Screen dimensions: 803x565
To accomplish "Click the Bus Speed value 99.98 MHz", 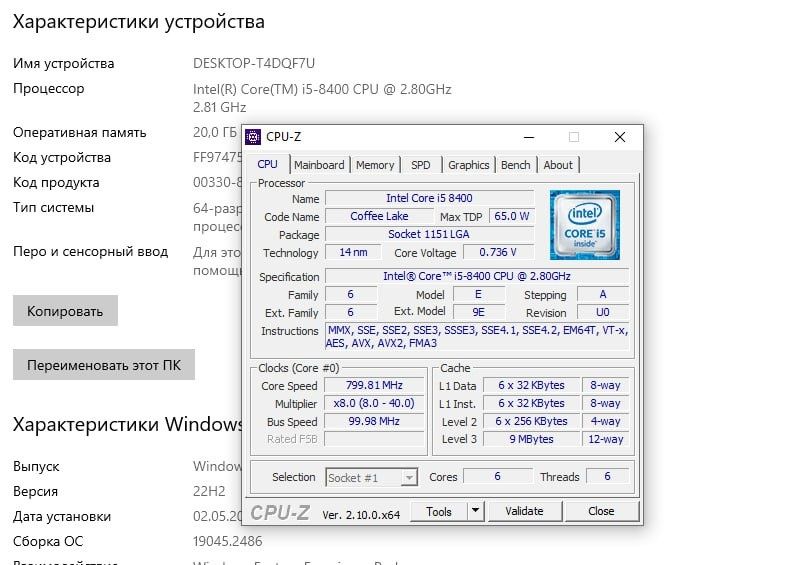I will [374, 421].
